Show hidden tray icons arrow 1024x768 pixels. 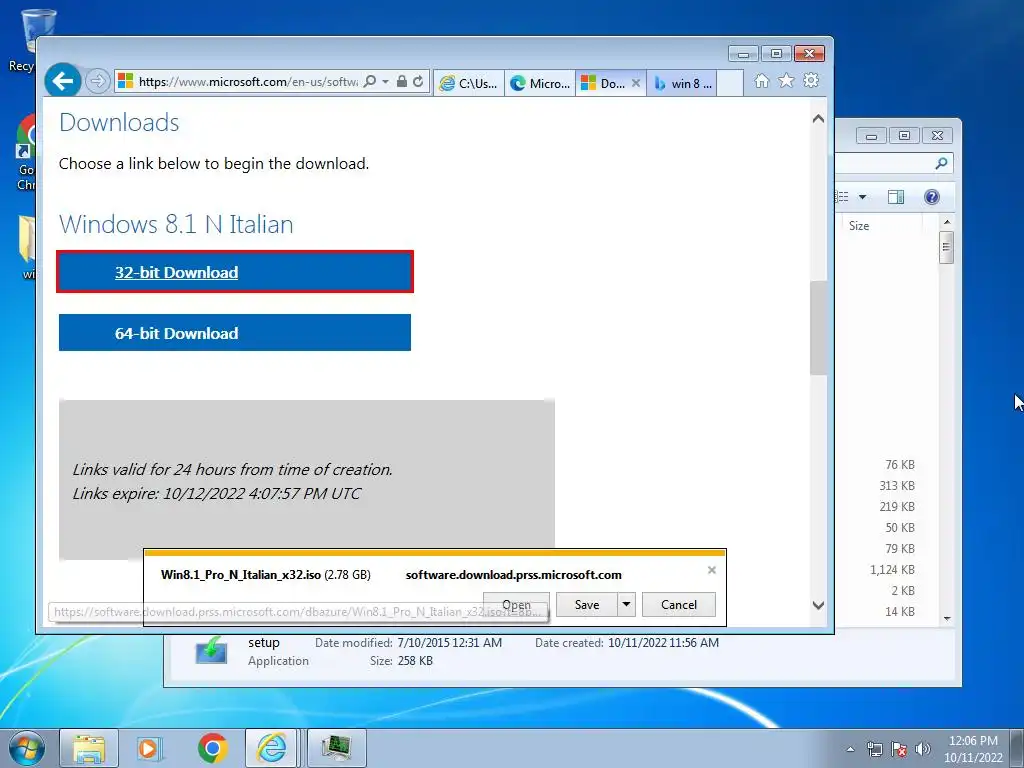tap(850, 749)
